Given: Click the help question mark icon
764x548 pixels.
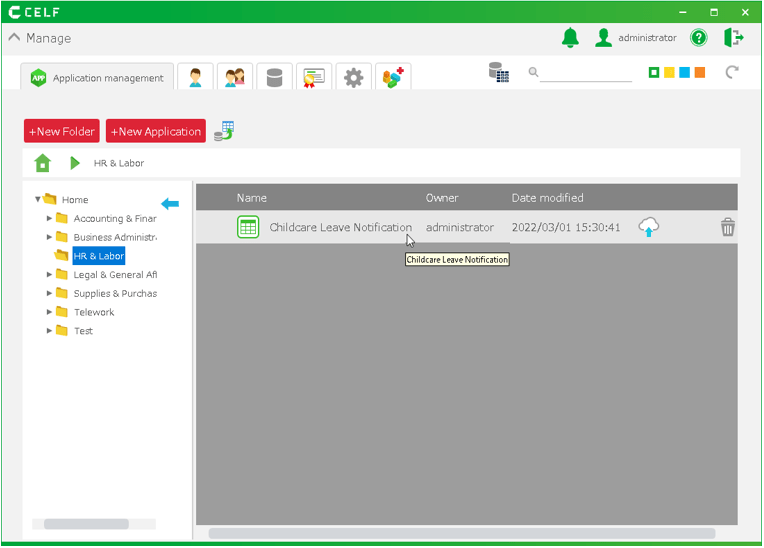Looking at the screenshot, I should coord(699,38).
